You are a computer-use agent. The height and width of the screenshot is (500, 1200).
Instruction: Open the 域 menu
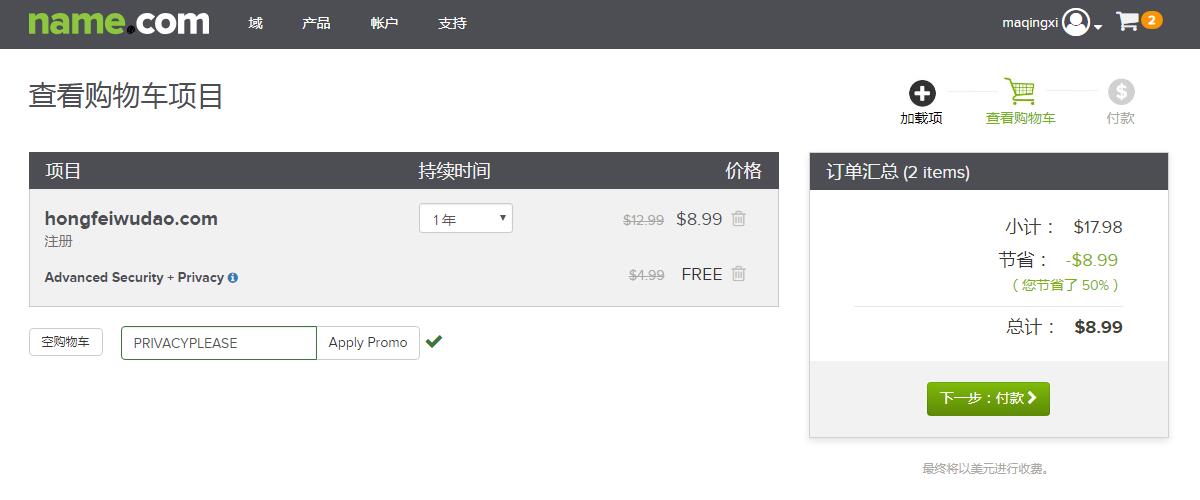tap(256, 23)
